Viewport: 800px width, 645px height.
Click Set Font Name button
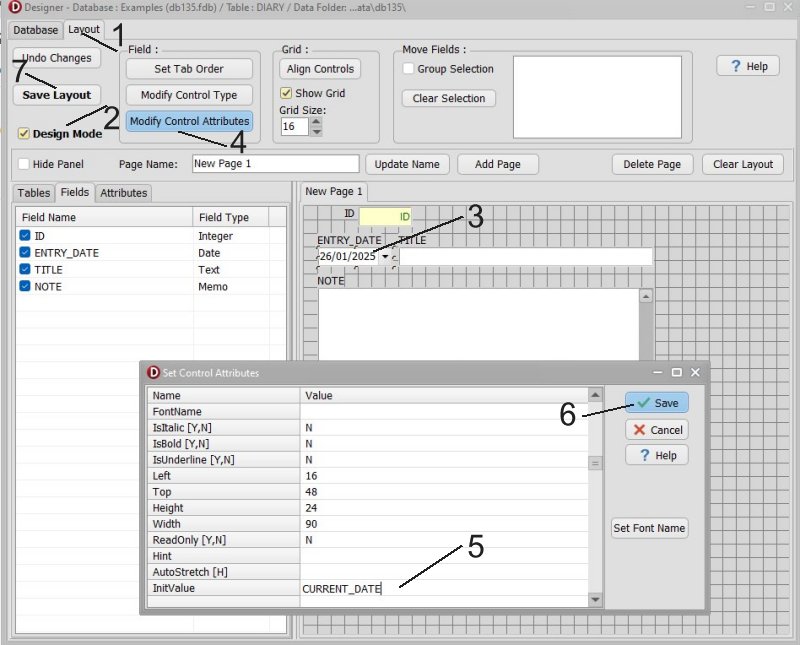649,528
